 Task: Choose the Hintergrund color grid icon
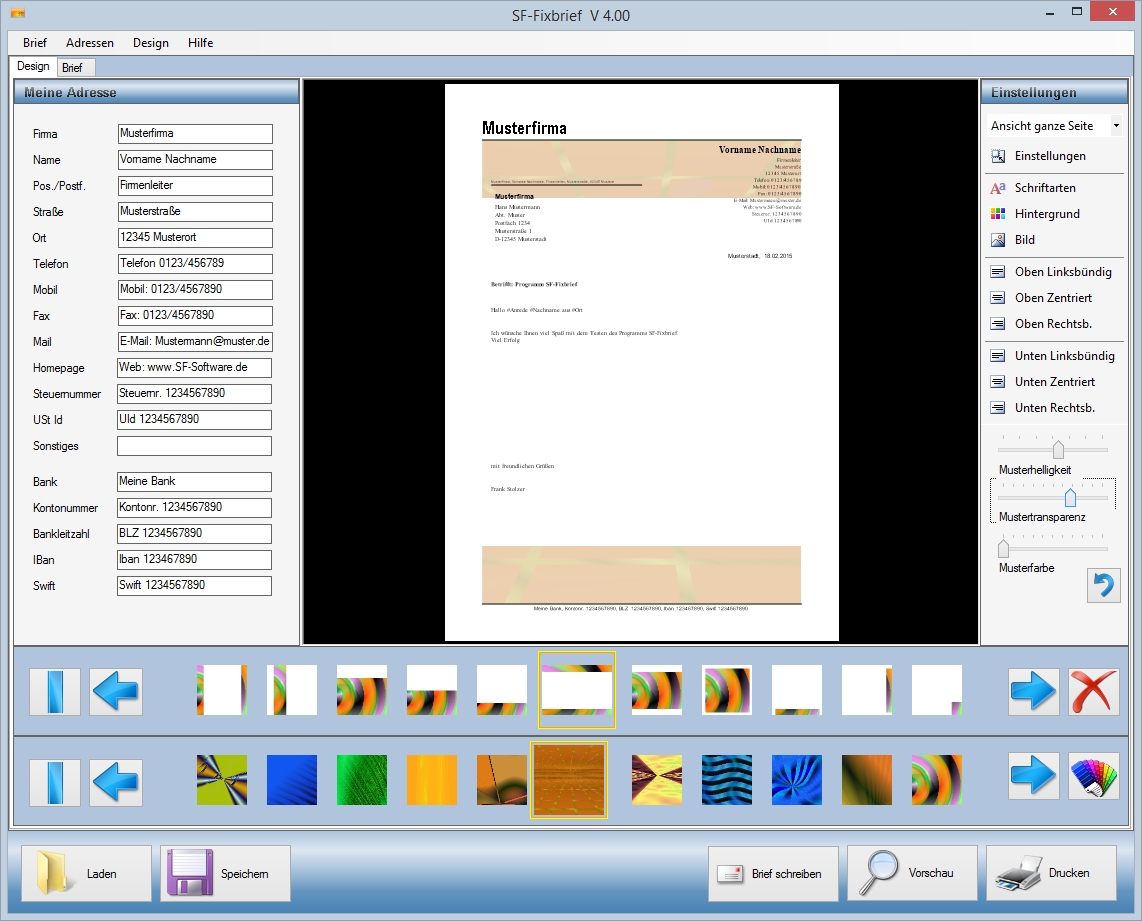(998, 213)
